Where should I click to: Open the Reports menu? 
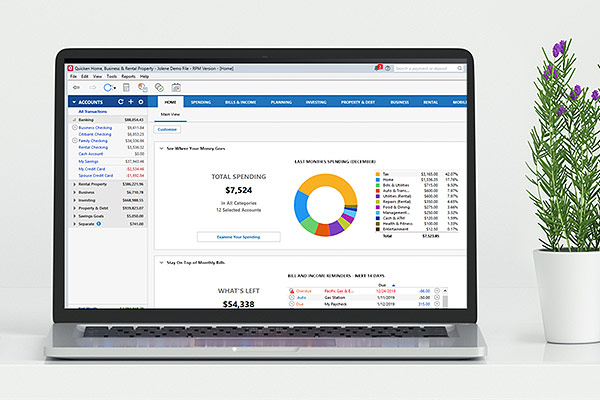[x=128, y=77]
